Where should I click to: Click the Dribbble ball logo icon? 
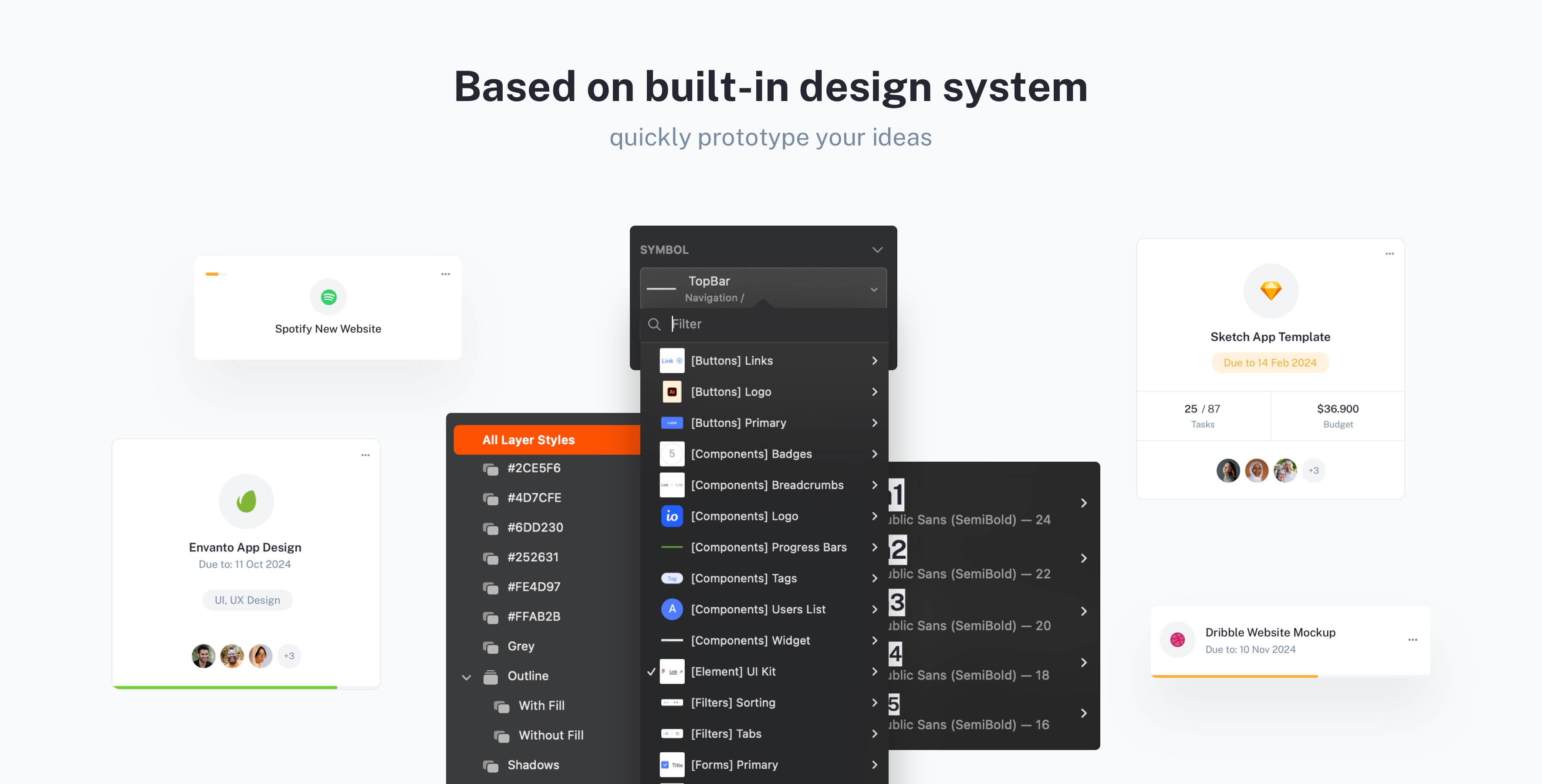[x=1177, y=640]
